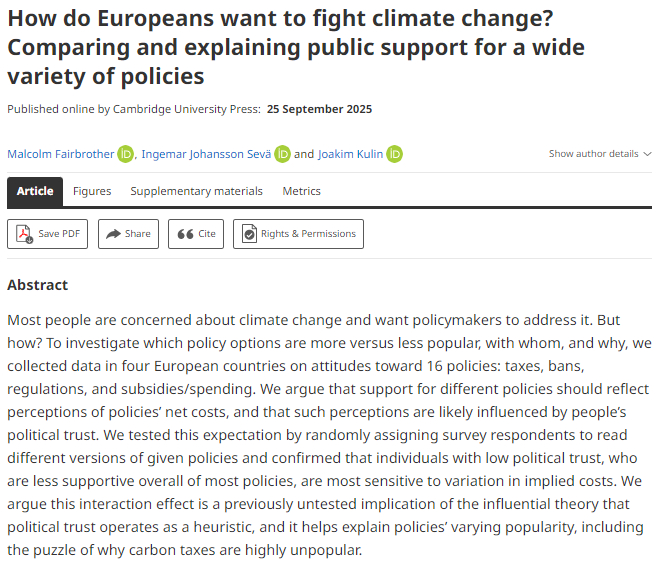Select the Article tab
This screenshot has height=566, width=659.
coord(35,191)
